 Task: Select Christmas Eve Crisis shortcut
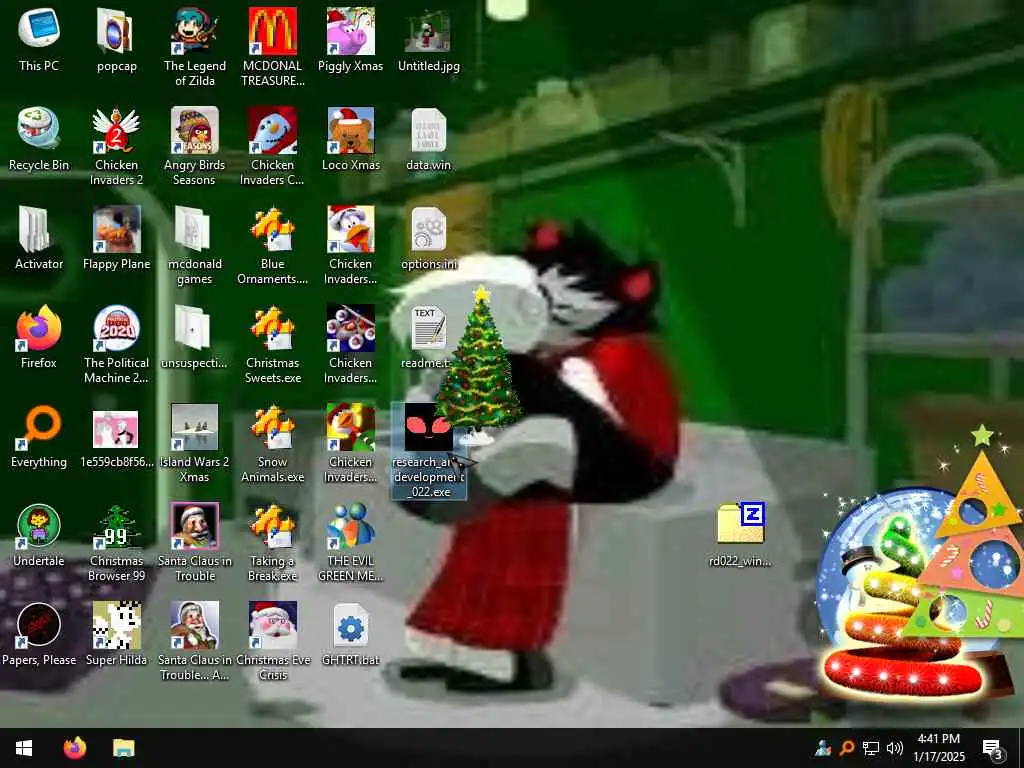pyautogui.click(x=272, y=640)
